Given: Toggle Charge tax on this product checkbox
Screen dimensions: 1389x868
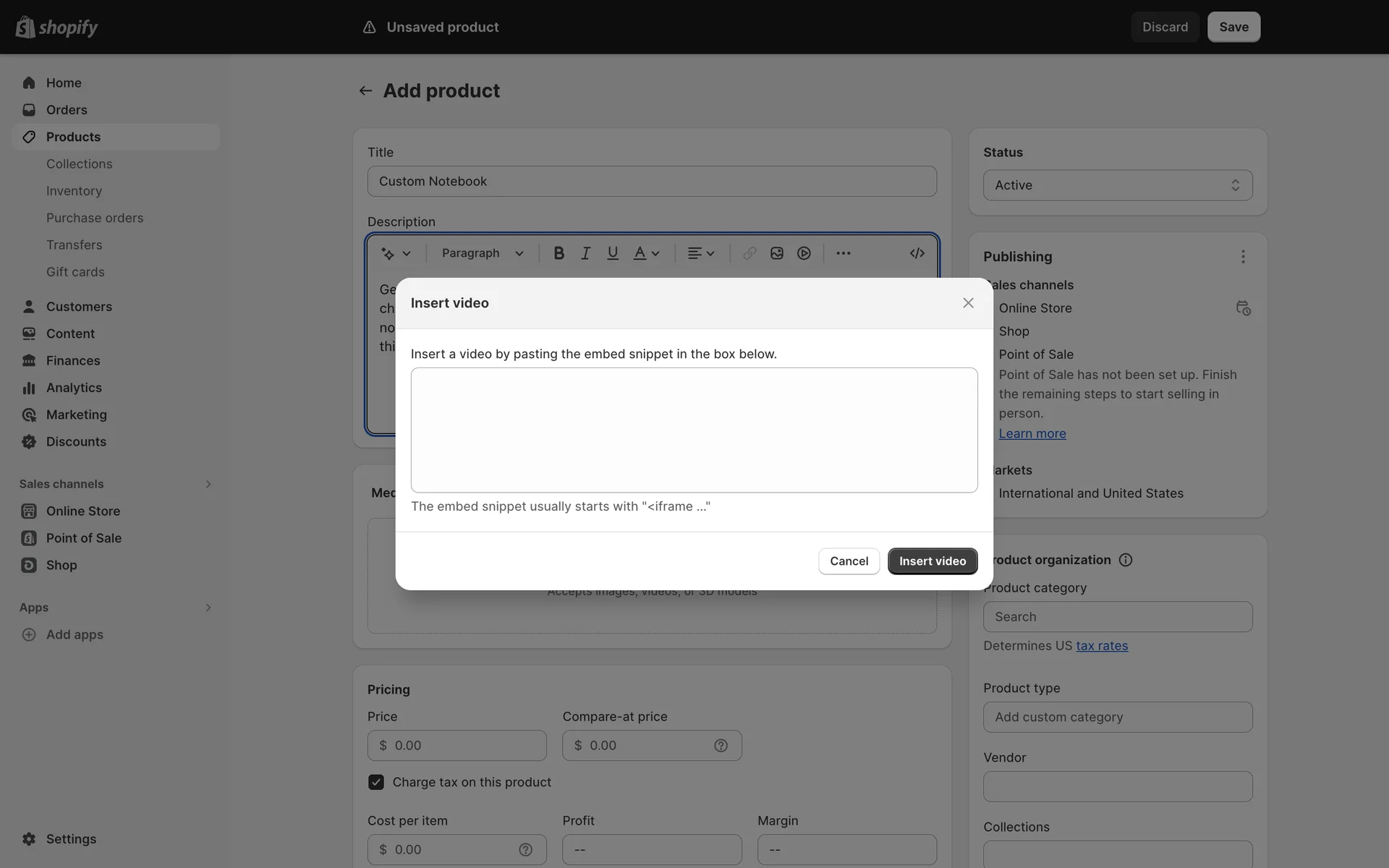Looking at the screenshot, I should pos(376,782).
